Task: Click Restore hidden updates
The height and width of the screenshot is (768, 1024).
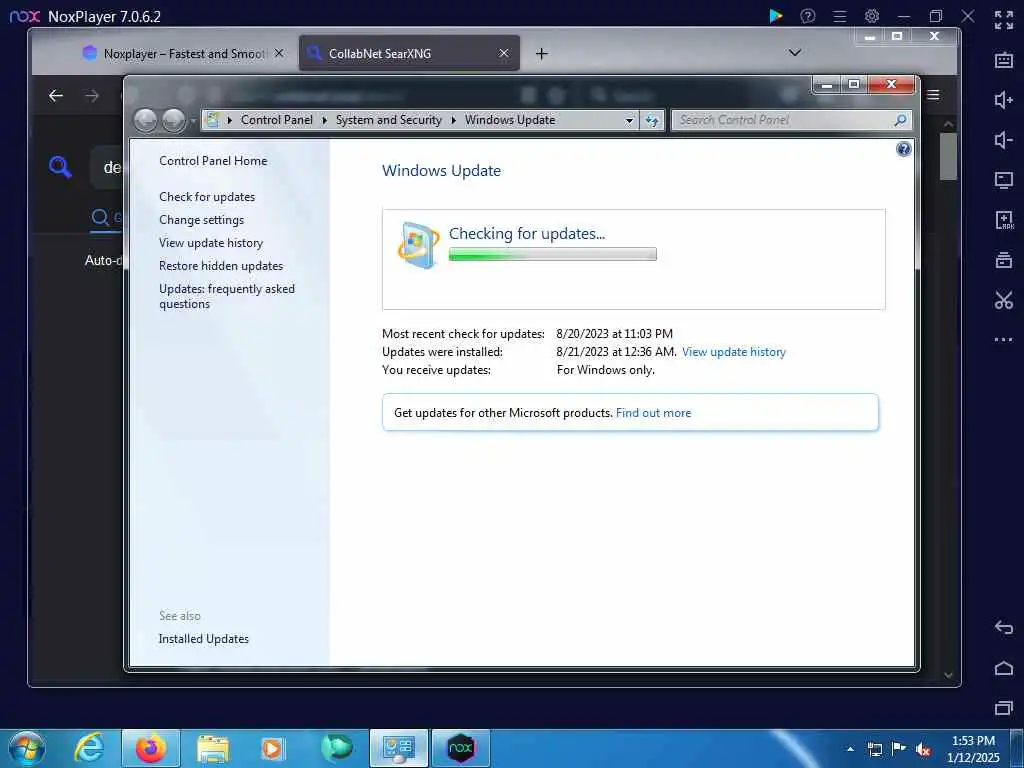Action: tap(221, 266)
